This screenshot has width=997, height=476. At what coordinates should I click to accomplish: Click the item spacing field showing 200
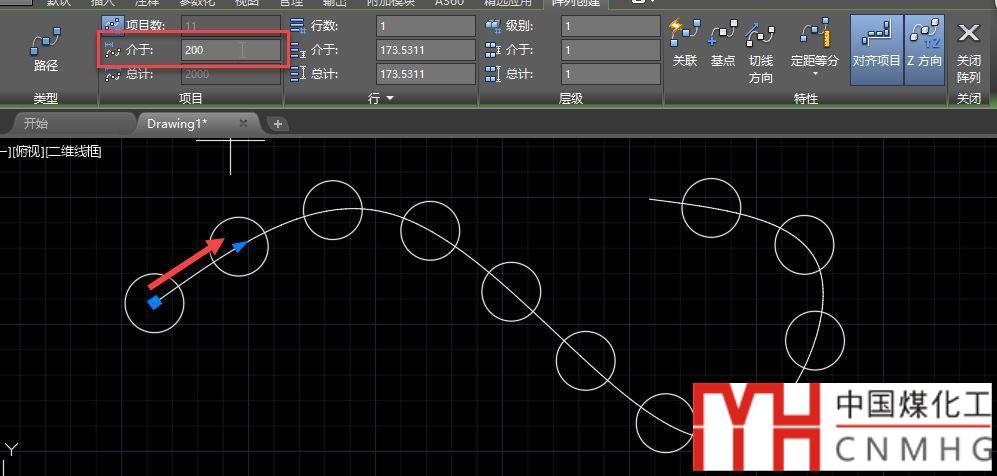coord(230,49)
